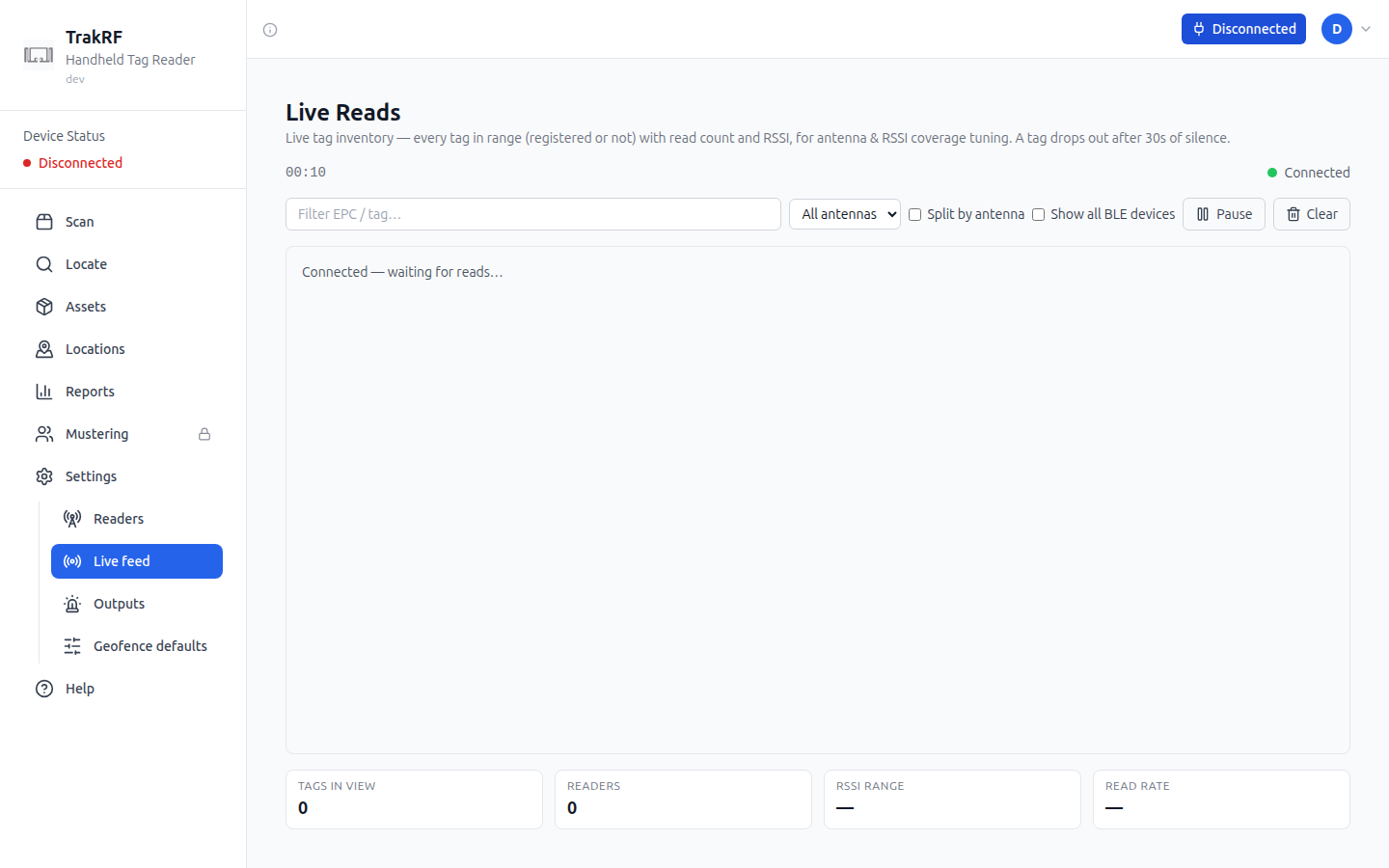Open the Help page
The image size is (1389, 868).
(123, 689)
